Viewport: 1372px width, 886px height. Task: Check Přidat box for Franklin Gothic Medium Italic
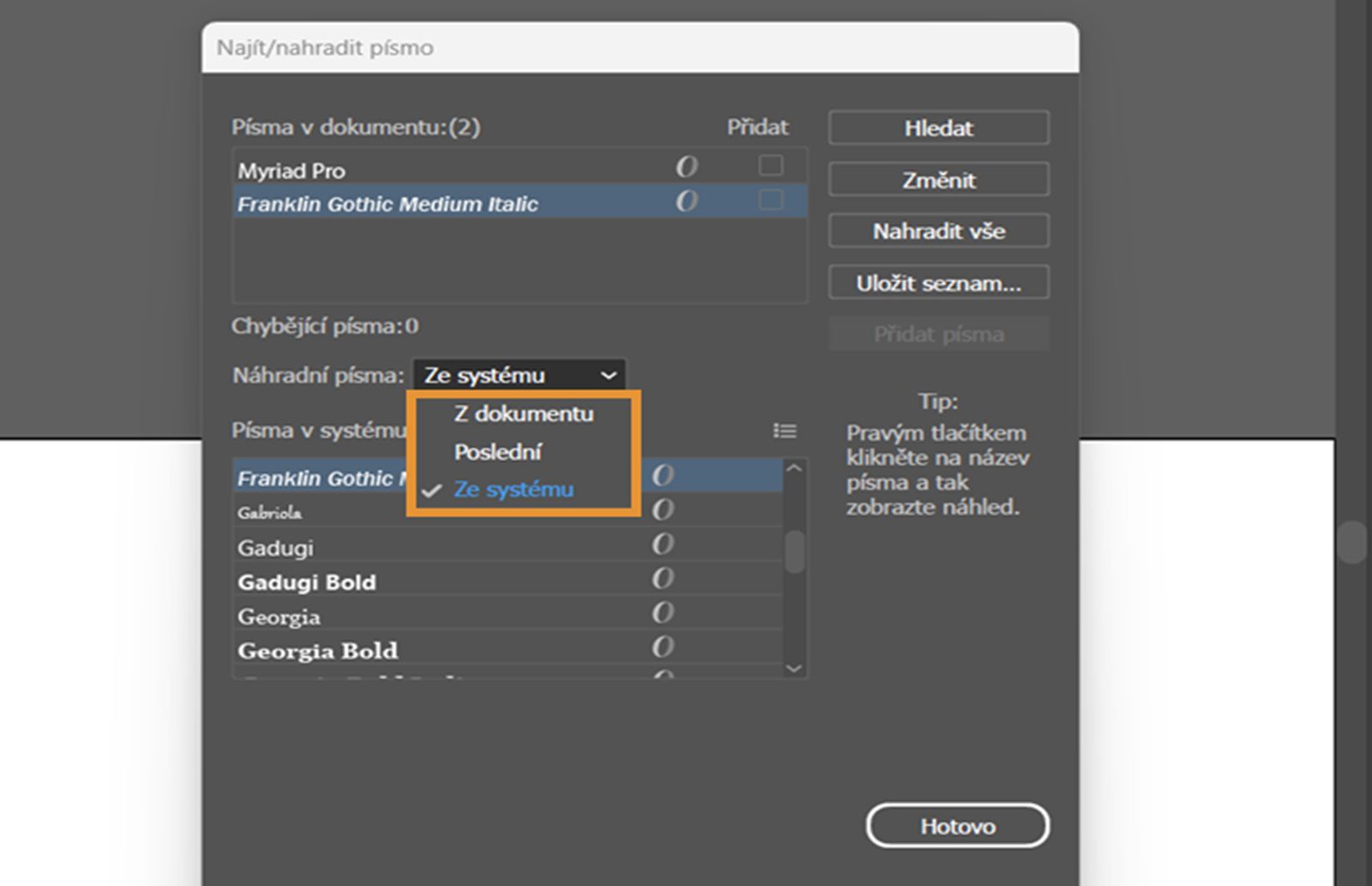(x=771, y=200)
